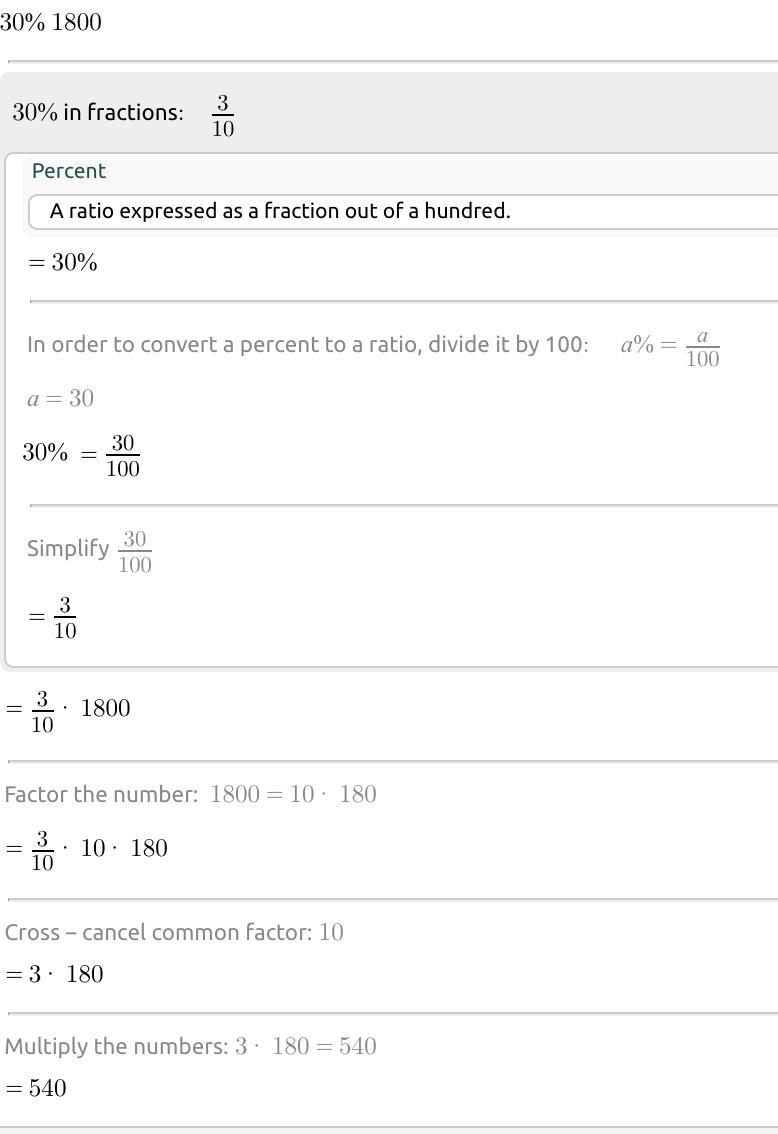778x1134 pixels.
Task: Click the "= 3/10 · 10 · 180" expression
Action: pyautogui.click(x=86, y=850)
